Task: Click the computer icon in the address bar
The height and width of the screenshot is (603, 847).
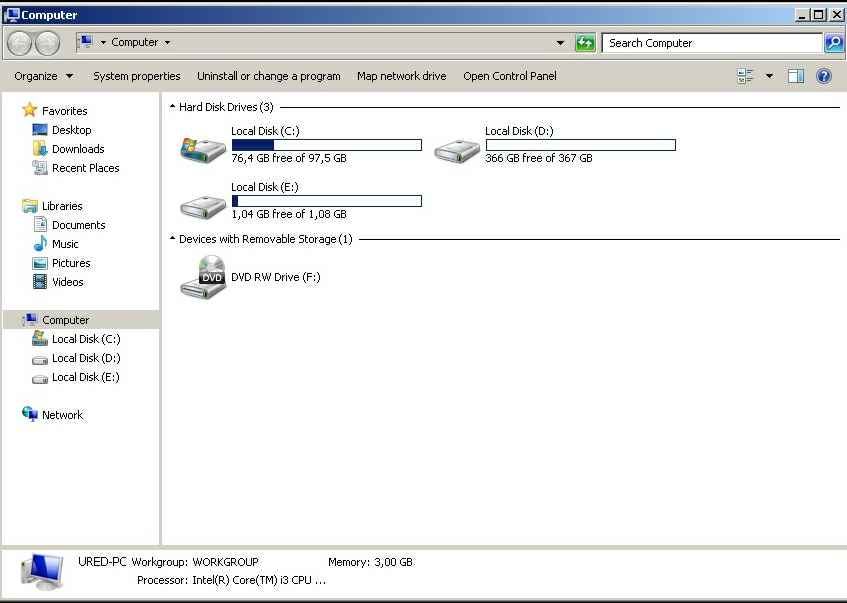Action: click(85, 42)
